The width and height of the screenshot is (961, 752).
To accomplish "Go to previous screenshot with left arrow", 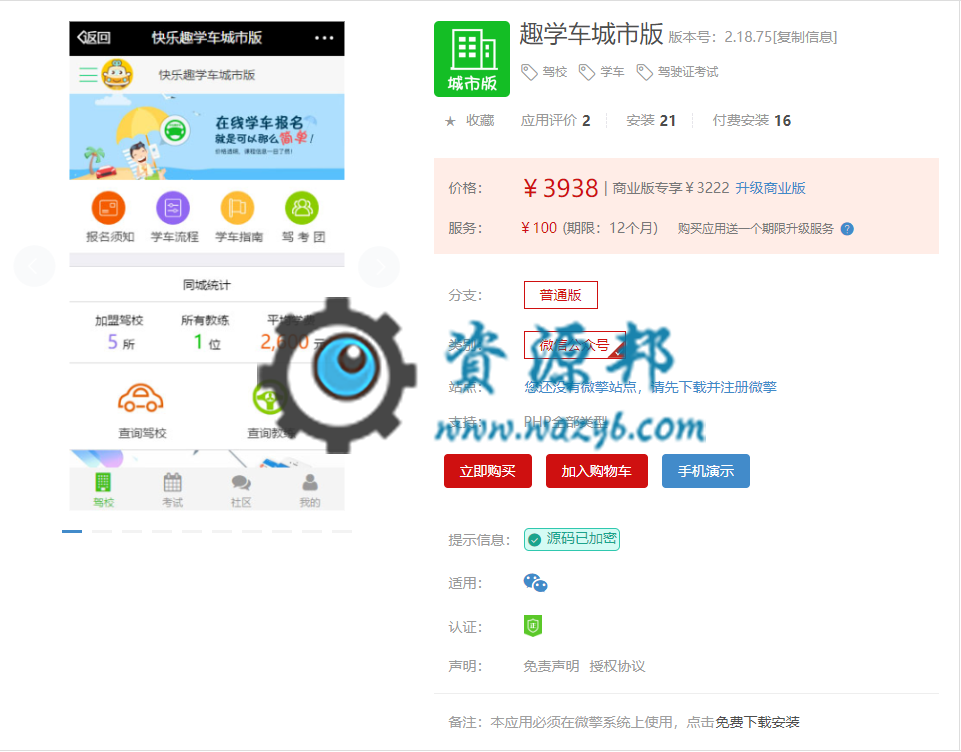I will tap(34, 266).
